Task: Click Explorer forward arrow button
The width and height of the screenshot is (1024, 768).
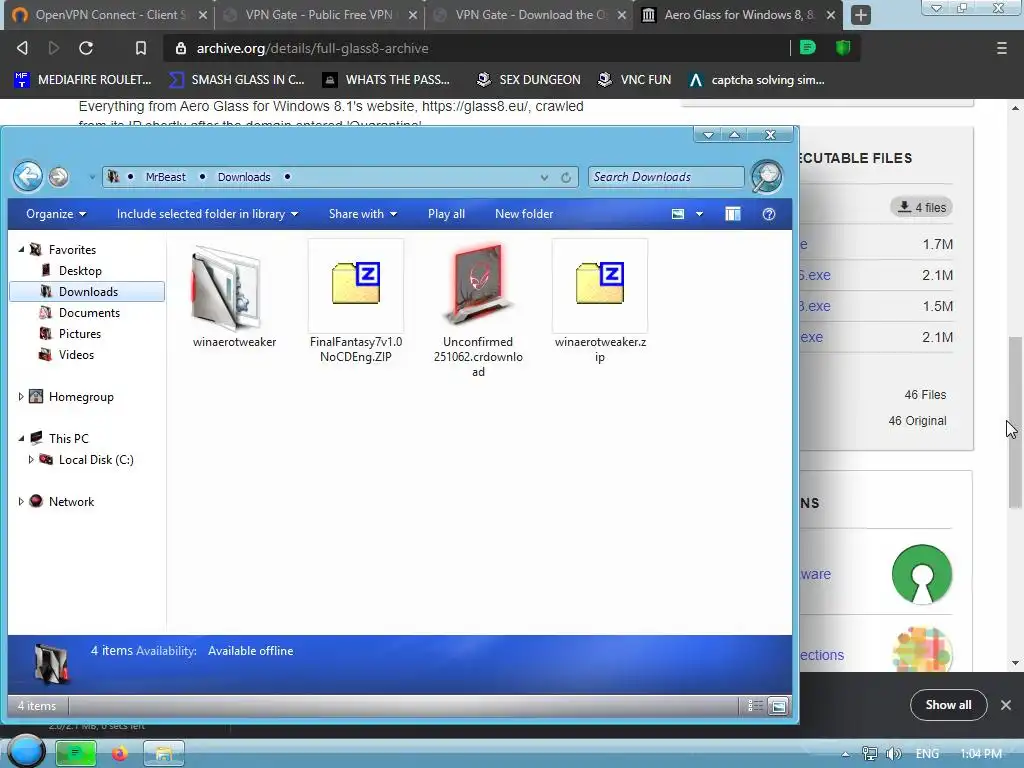Action: tap(59, 176)
